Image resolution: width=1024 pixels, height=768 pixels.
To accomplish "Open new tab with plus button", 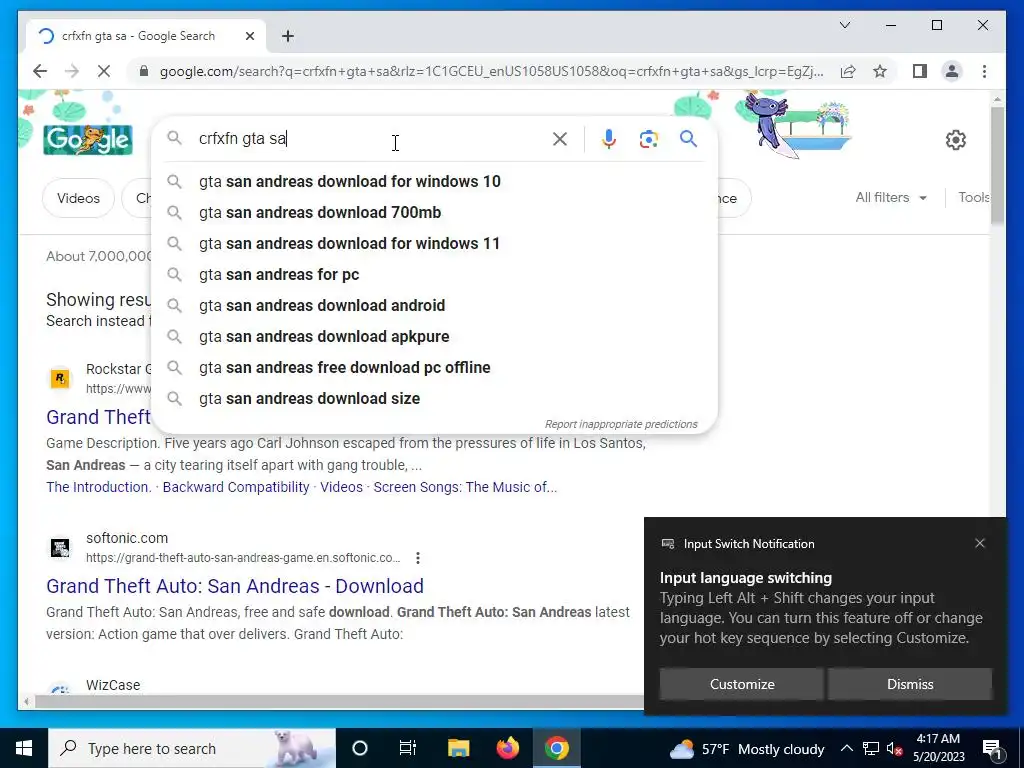I will [x=288, y=36].
